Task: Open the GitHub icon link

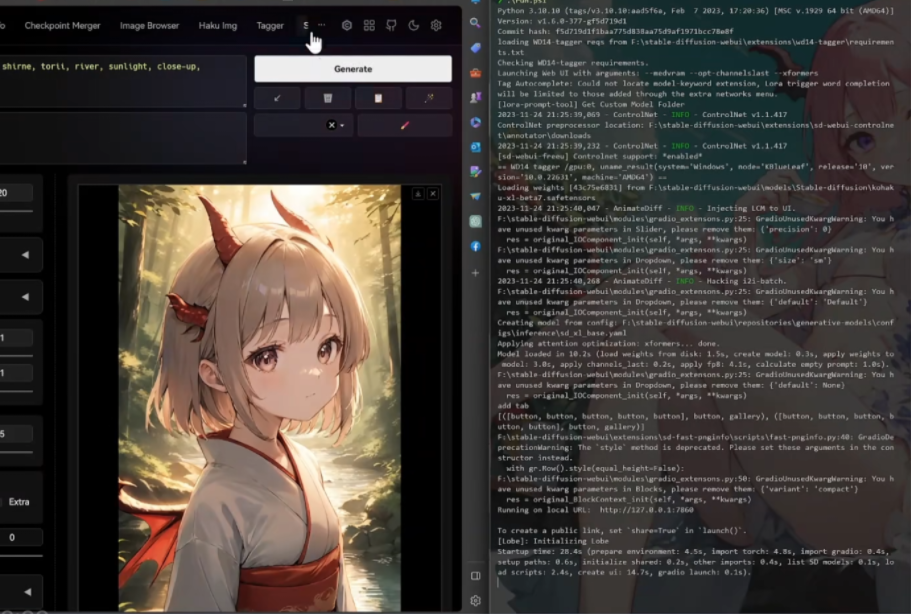Action: (391, 26)
